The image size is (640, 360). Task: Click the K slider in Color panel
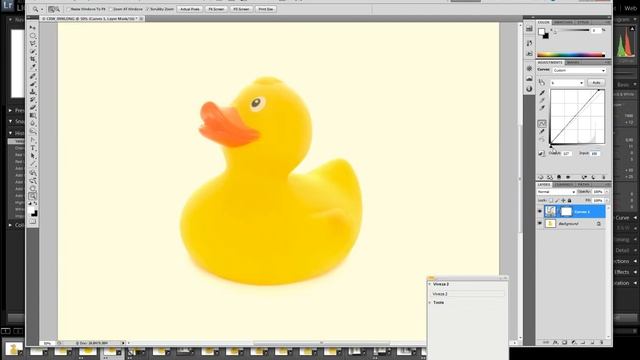coord(571,31)
